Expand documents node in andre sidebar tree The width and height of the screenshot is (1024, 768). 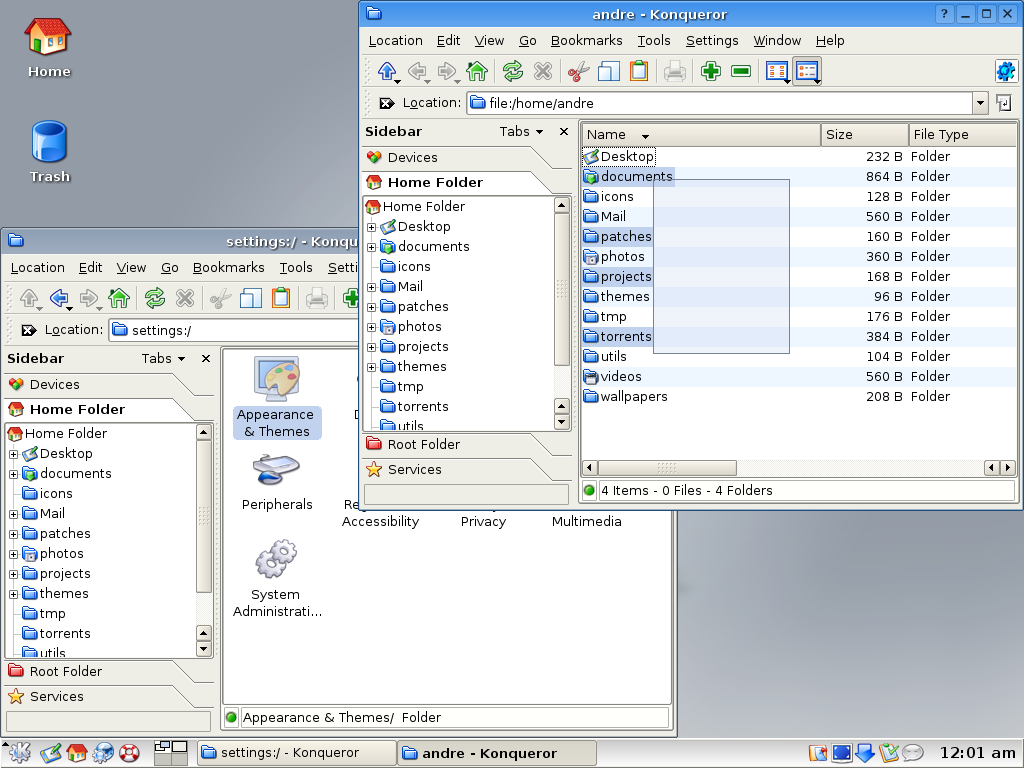click(372, 248)
